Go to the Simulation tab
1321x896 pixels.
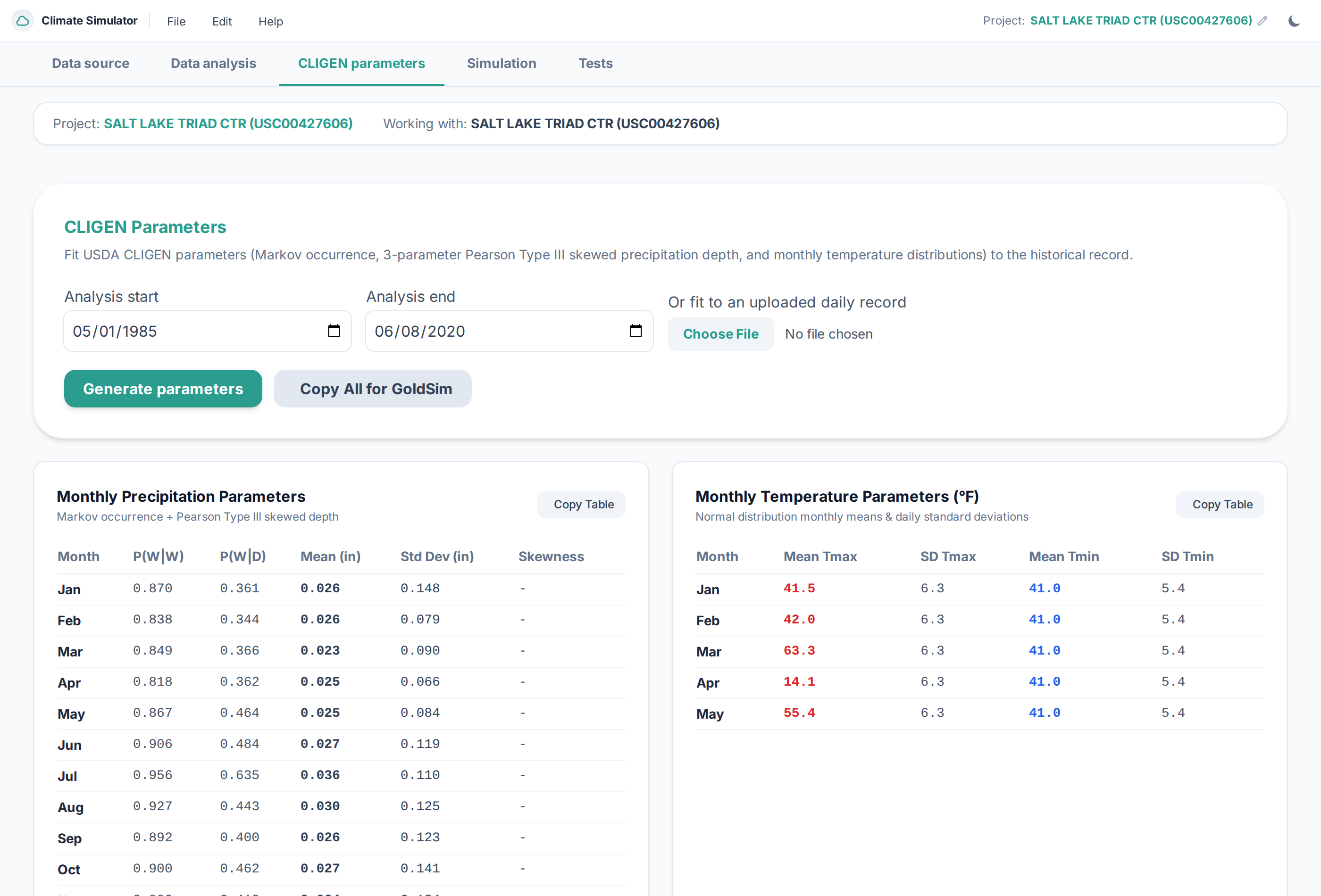[502, 63]
